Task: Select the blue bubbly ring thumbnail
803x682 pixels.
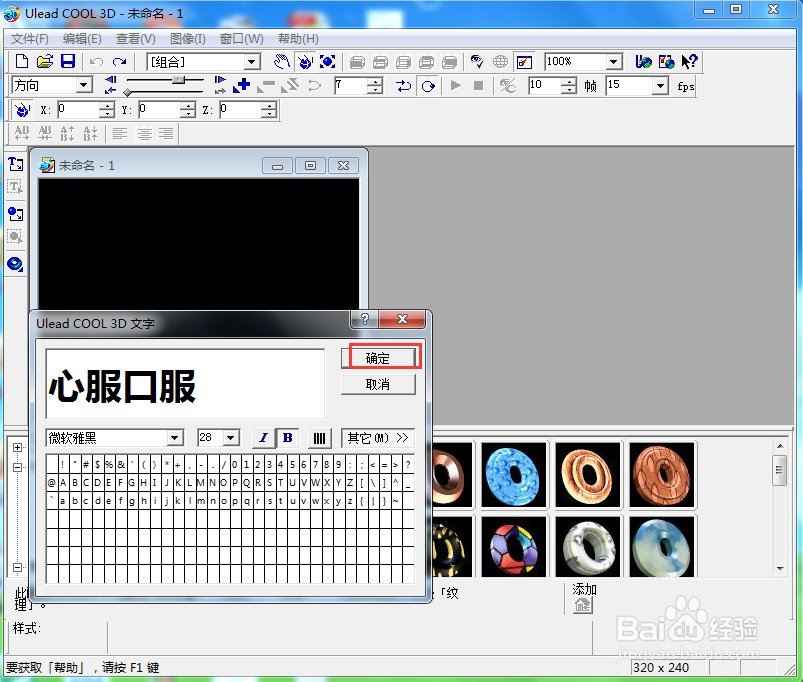Action: [514, 475]
